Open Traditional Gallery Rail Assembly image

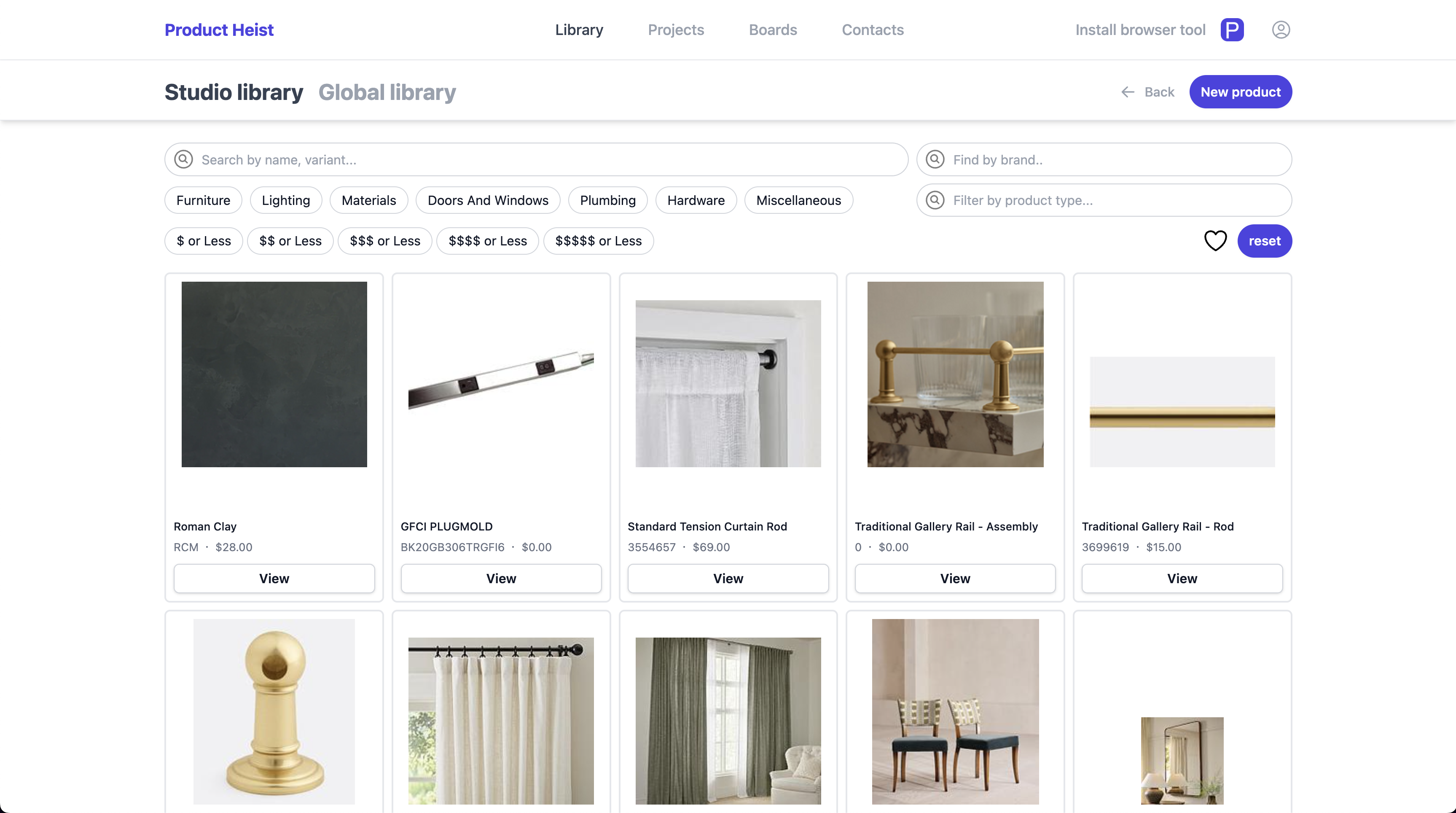pyautogui.click(x=955, y=374)
